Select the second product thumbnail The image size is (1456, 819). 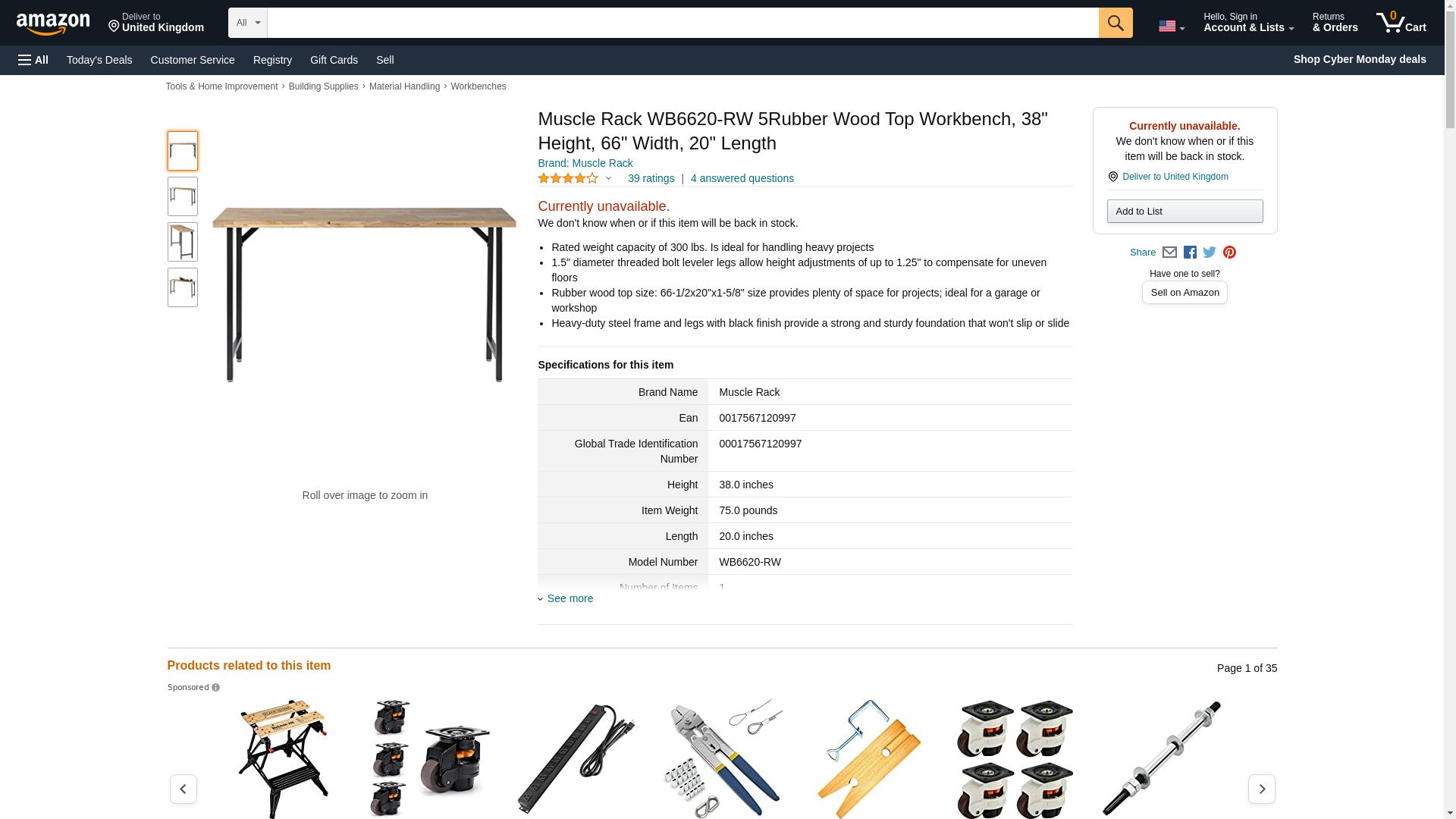click(x=183, y=196)
